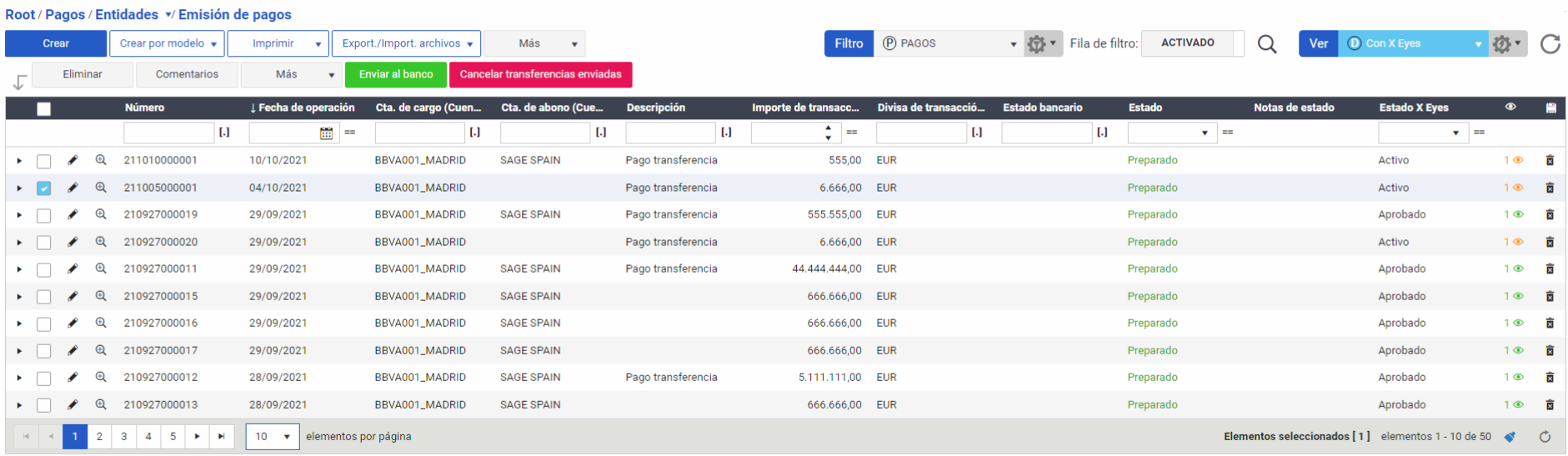The height and width of the screenshot is (456, 1568).
Task: View details of payment 211005000001 via magnifier
Action: tap(101, 188)
